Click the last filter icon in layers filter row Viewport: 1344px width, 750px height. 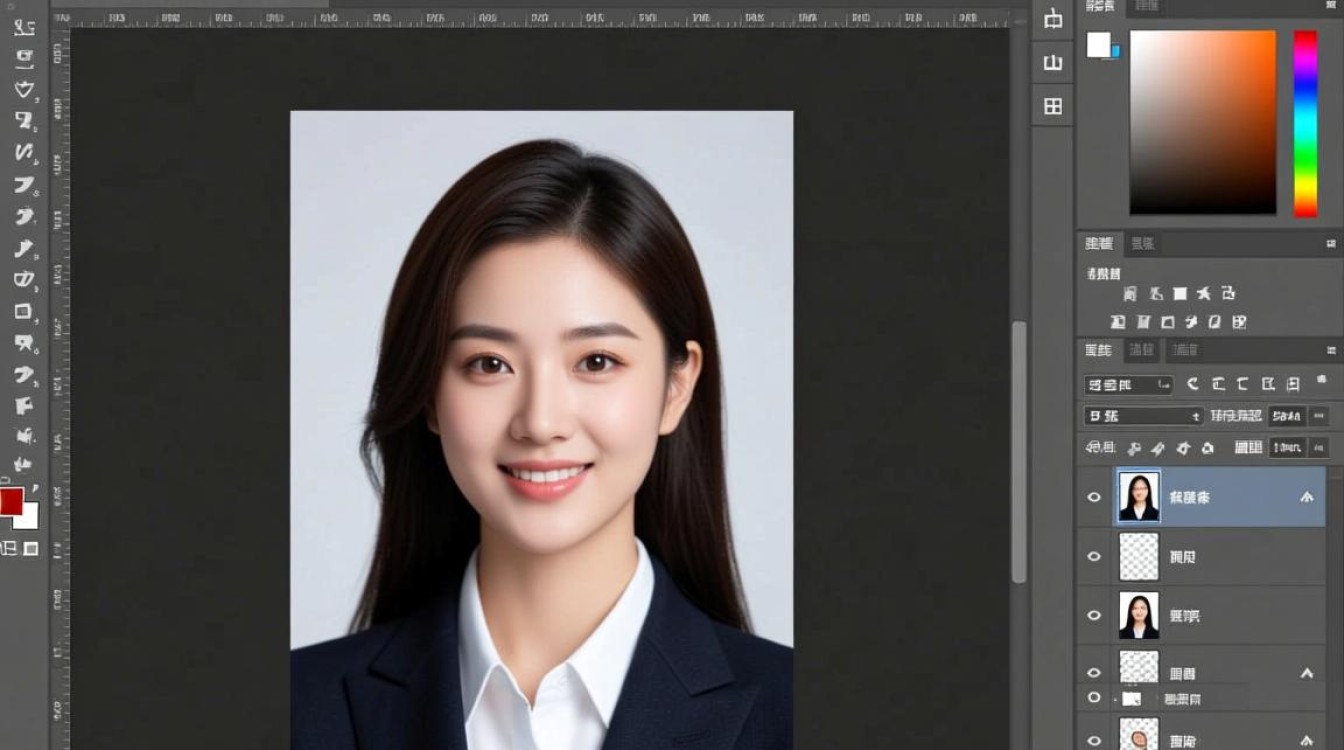pyautogui.click(x=1293, y=384)
